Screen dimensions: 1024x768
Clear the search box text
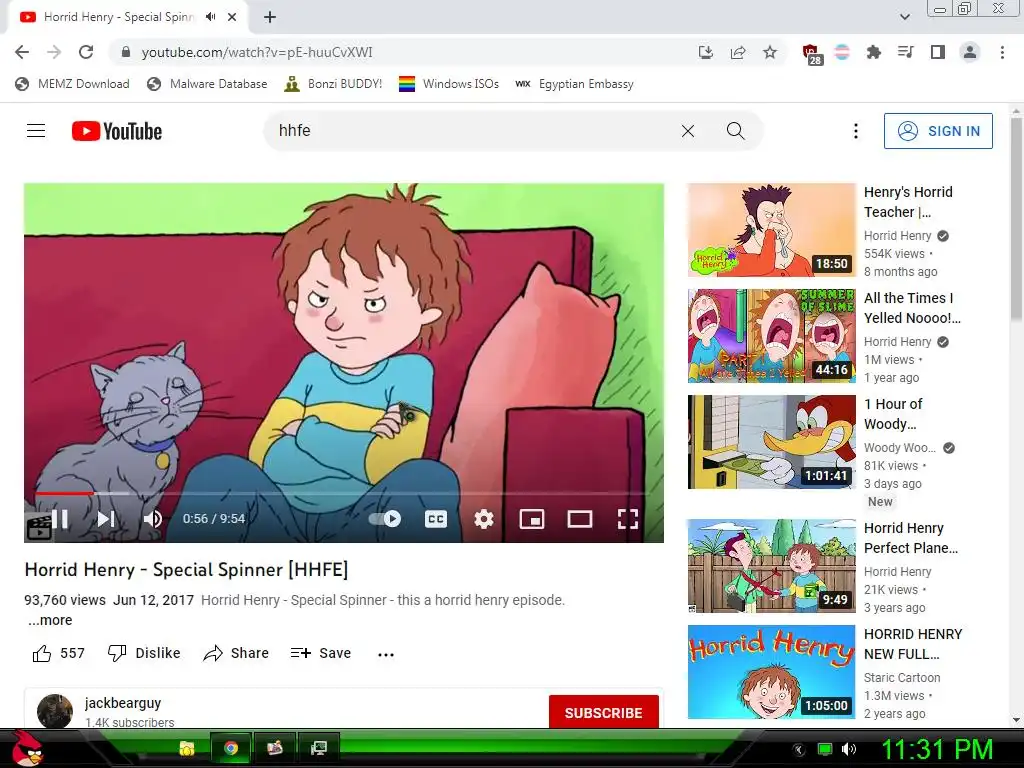pos(688,131)
